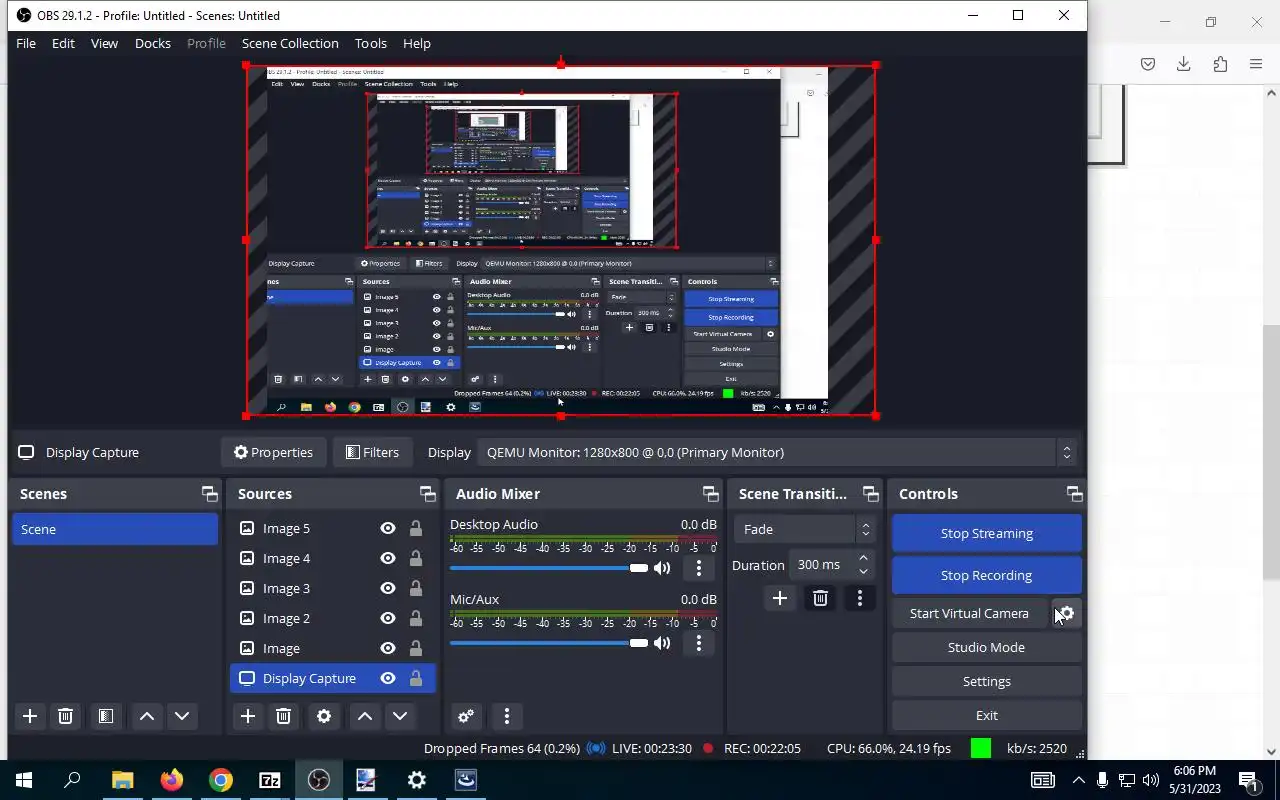Viewport: 1280px width, 800px height.
Task: Open View menu
Action: click(x=104, y=43)
